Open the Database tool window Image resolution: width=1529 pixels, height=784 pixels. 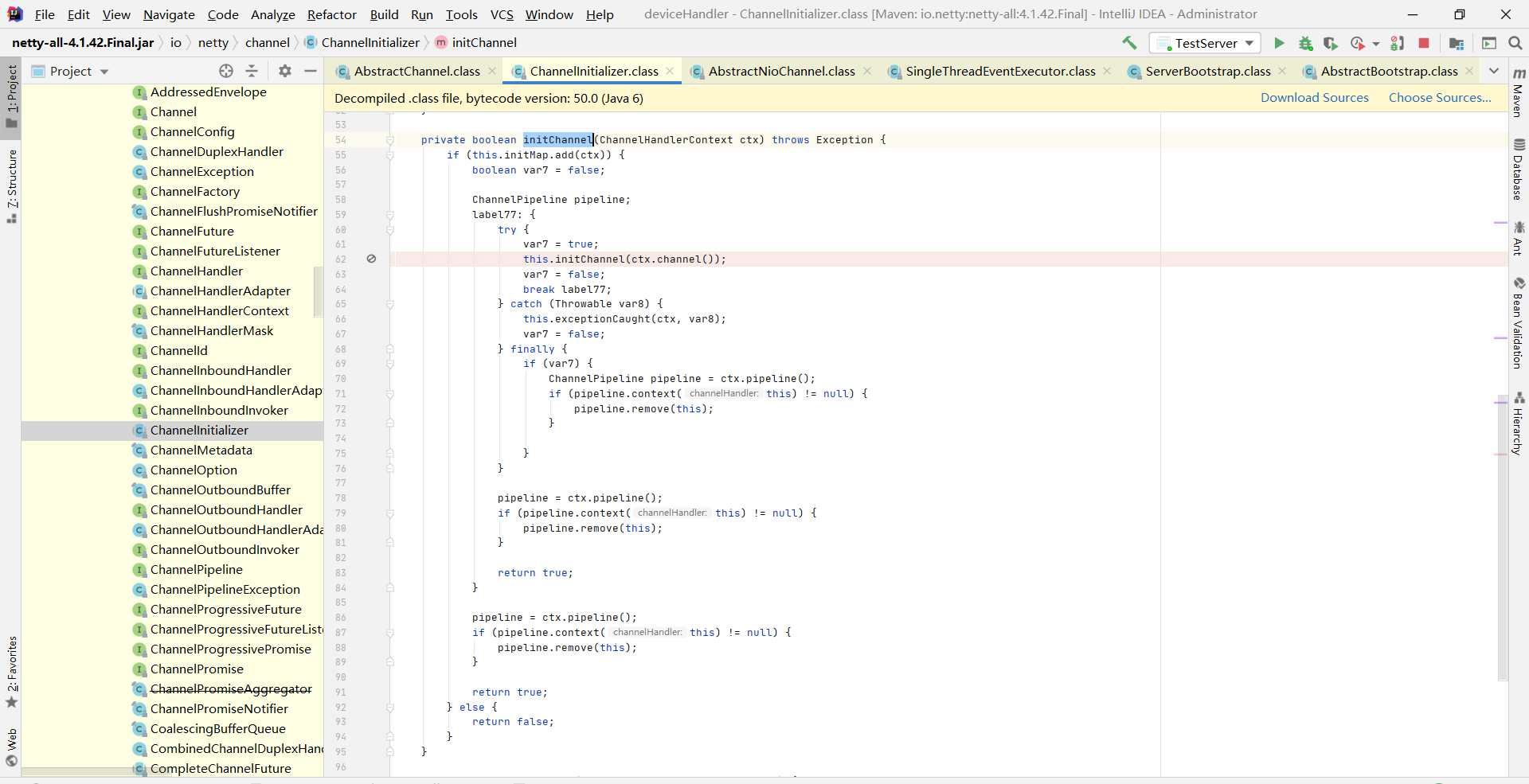(x=1519, y=169)
